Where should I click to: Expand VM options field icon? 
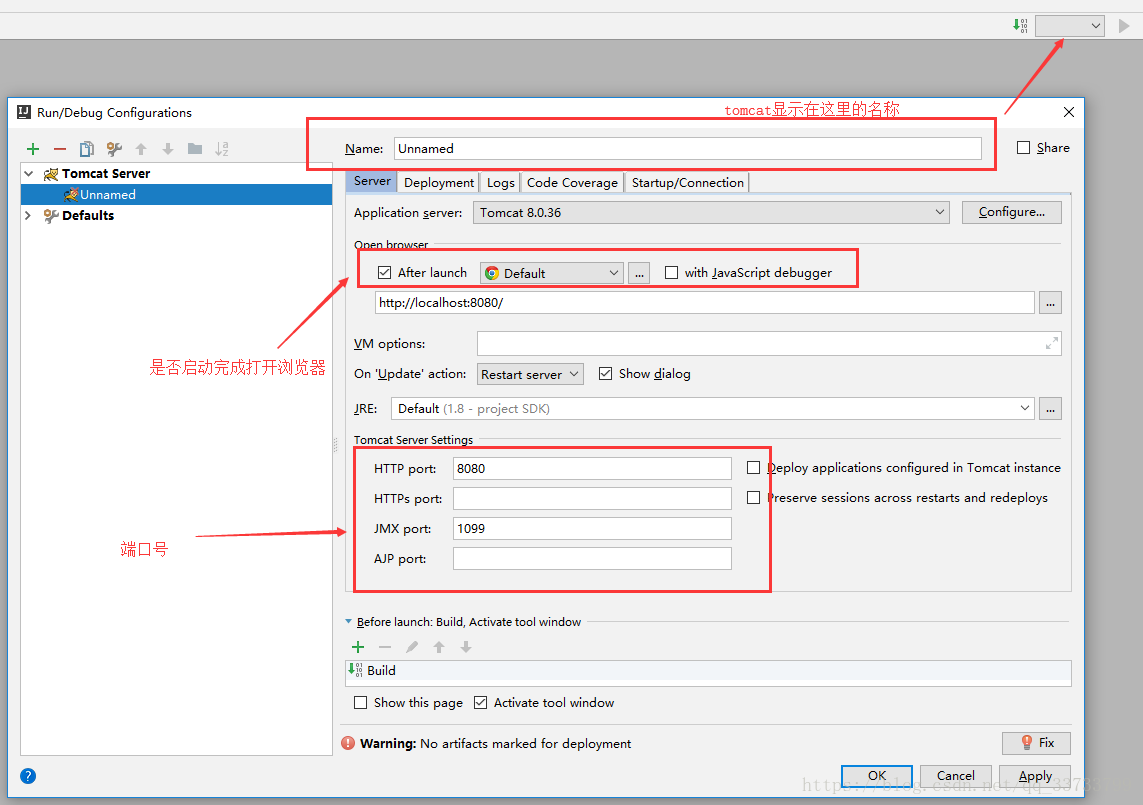1051,343
